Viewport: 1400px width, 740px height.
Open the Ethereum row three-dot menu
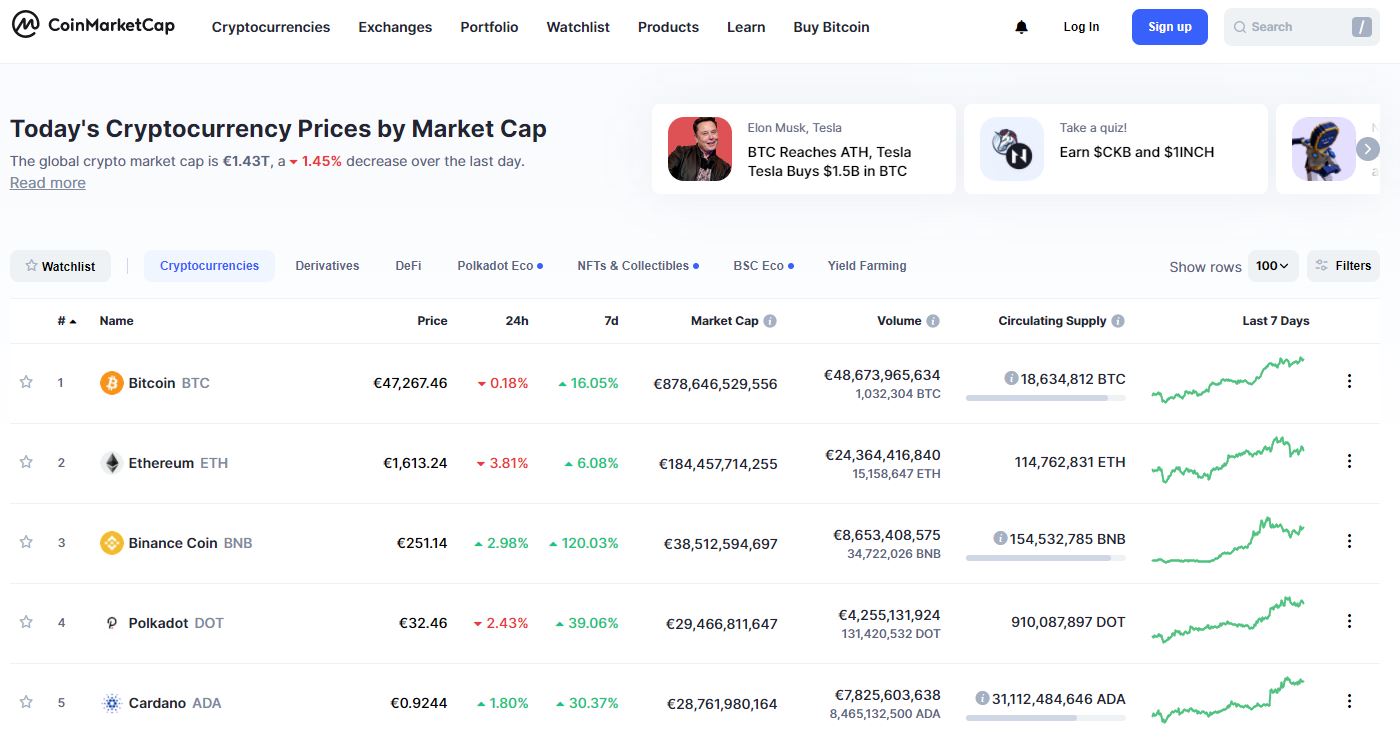click(1349, 461)
